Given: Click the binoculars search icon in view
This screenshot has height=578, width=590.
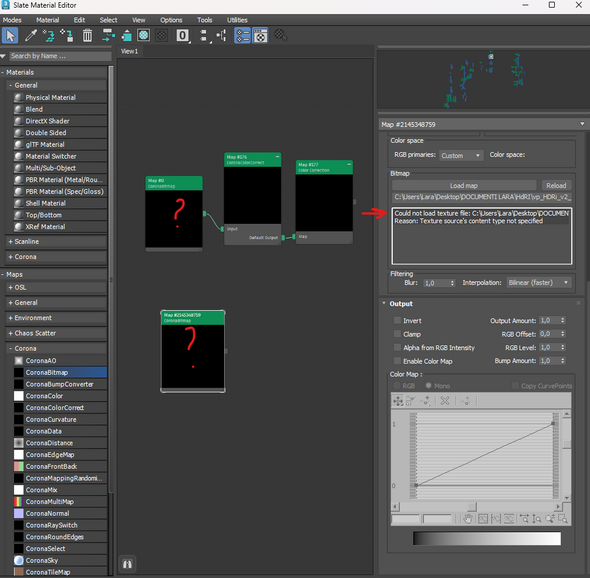Looking at the screenshot, I should coord(127,564).
